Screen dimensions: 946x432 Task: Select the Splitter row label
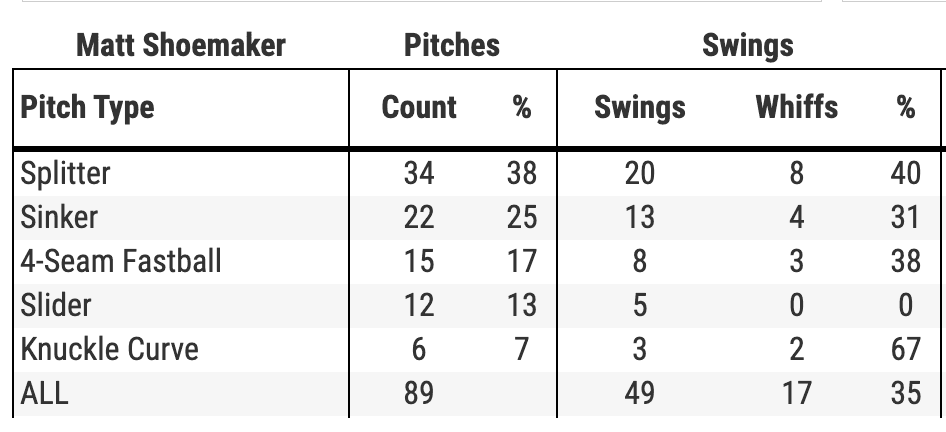click(66, 173)
